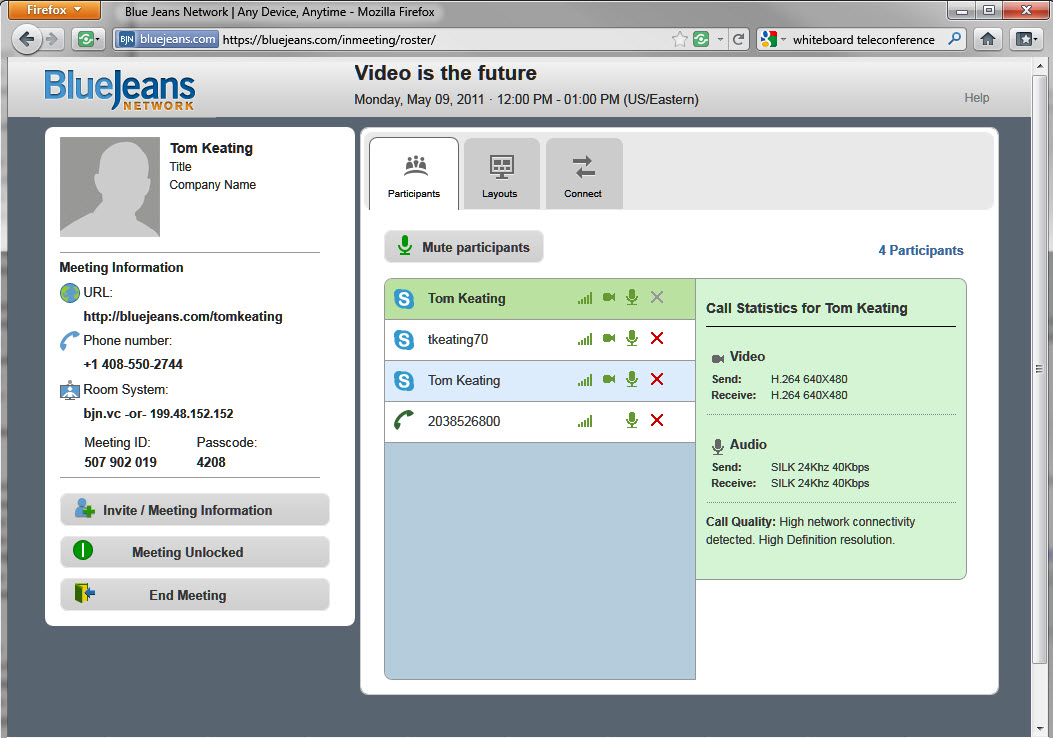Open the Connect tab
This screenshot has width=1053, height=738.
coord(583,175)
